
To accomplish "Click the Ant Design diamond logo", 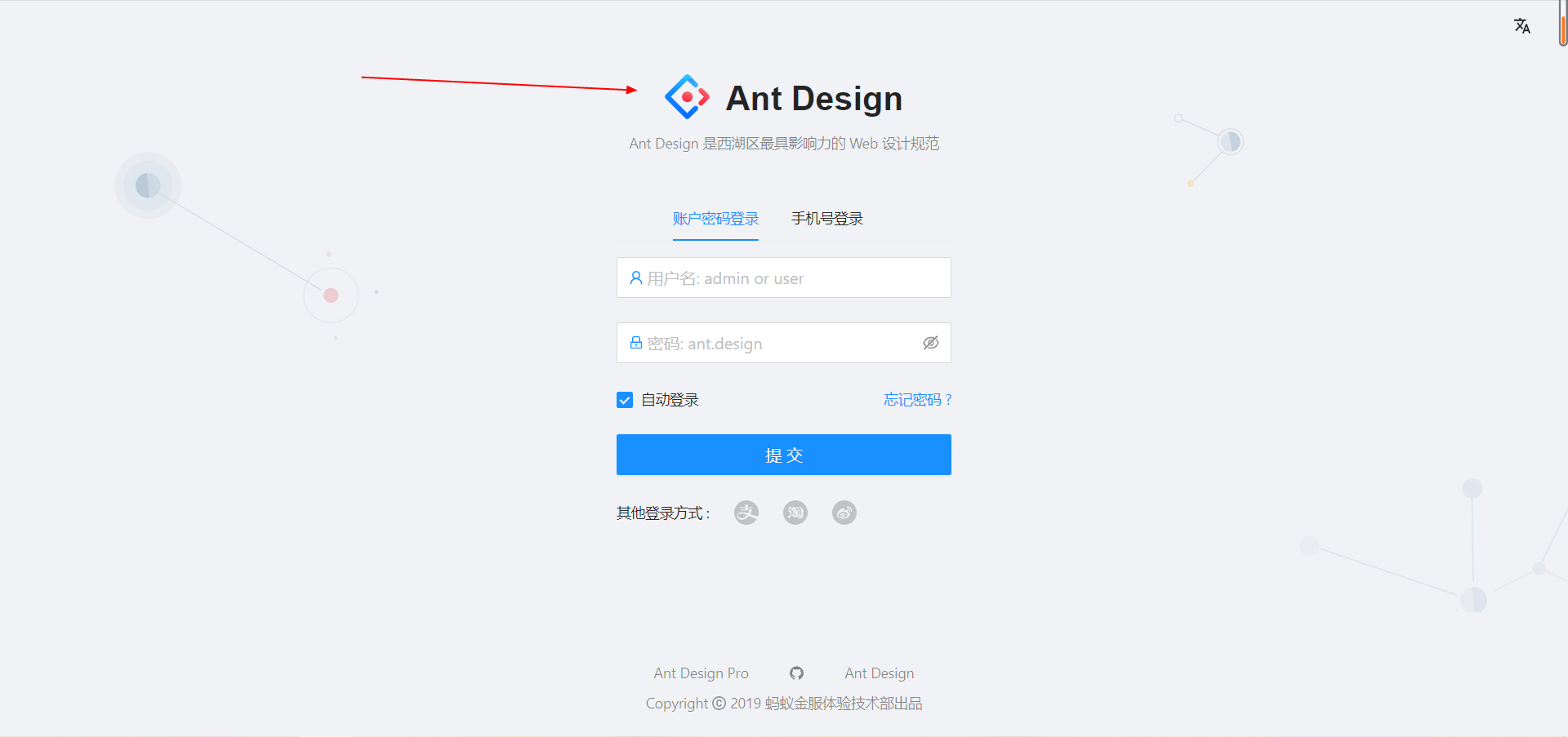I will click(x=686, y=96).
